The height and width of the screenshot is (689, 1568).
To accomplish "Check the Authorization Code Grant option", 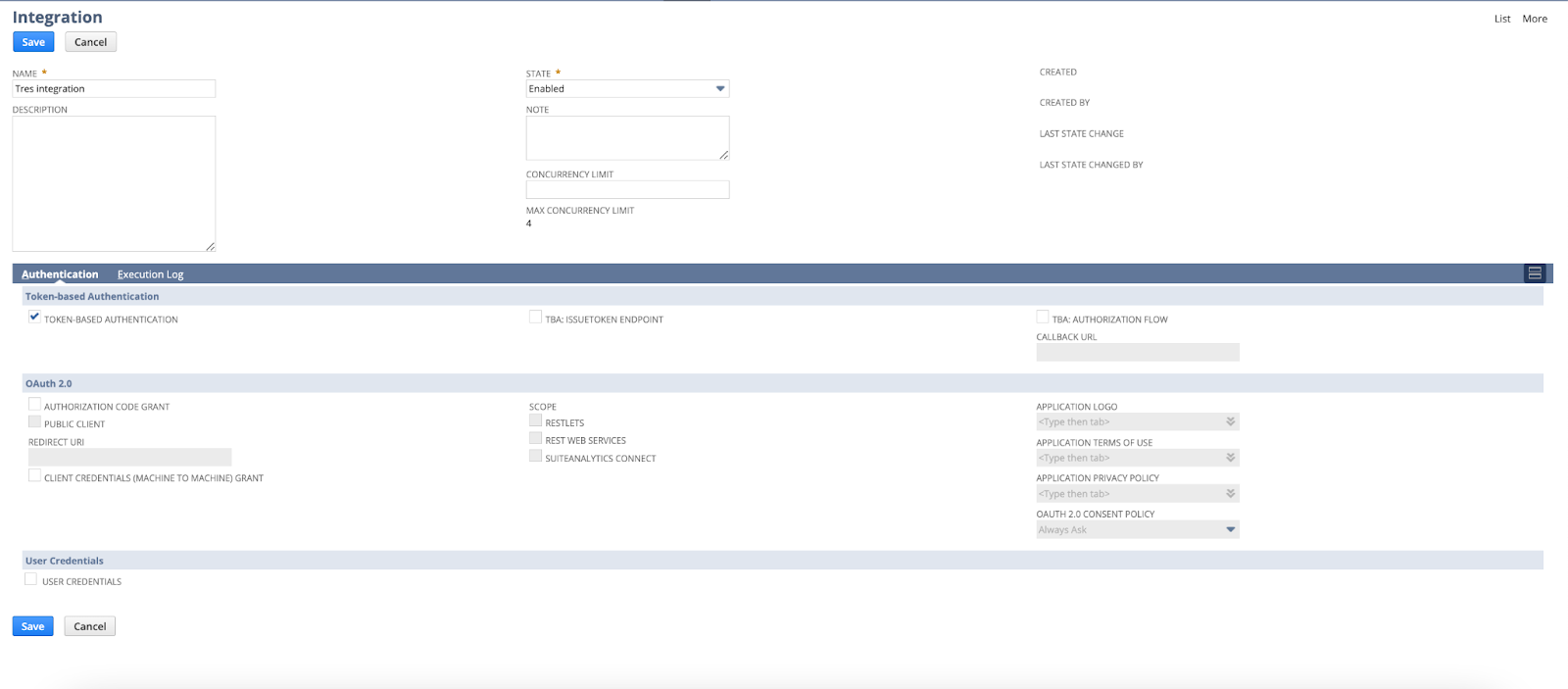I will pos(35,405).
